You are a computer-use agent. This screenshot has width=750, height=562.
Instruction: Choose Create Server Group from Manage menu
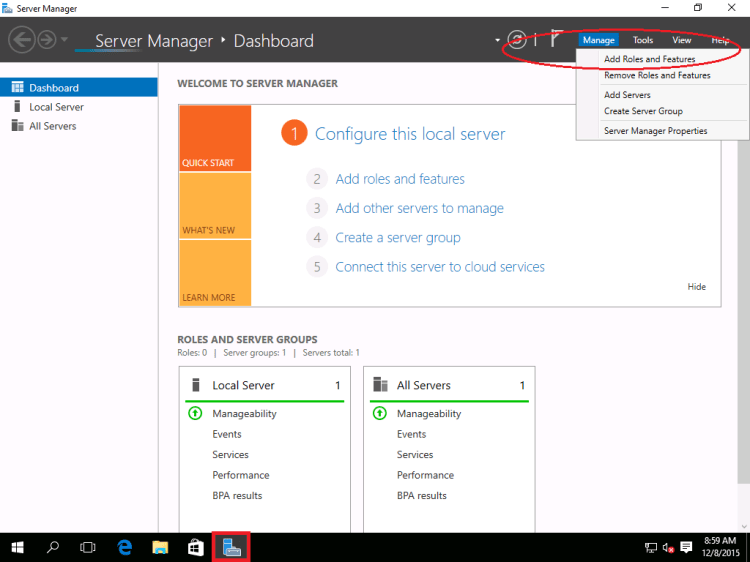643,111
